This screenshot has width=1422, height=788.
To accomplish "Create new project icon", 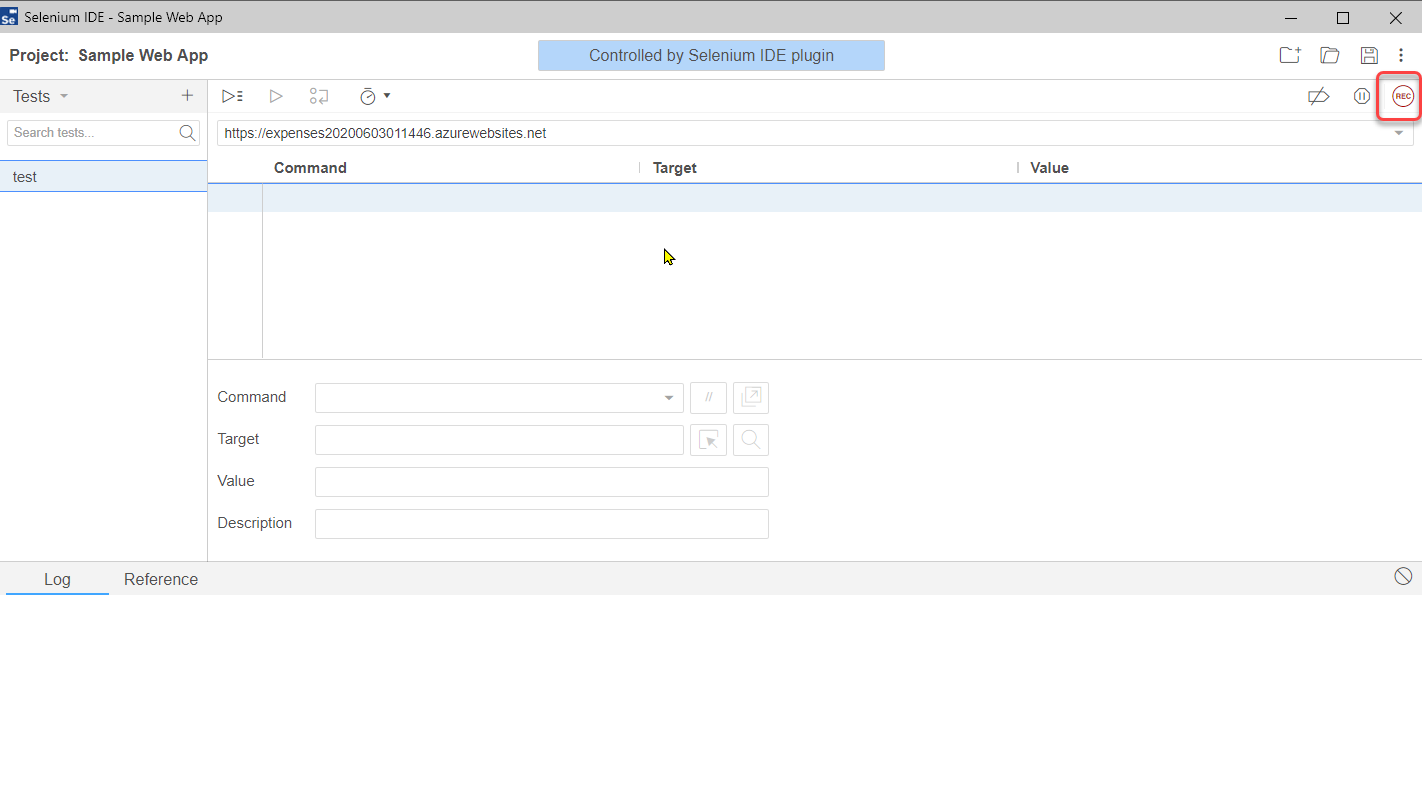I will (1290, 55).
